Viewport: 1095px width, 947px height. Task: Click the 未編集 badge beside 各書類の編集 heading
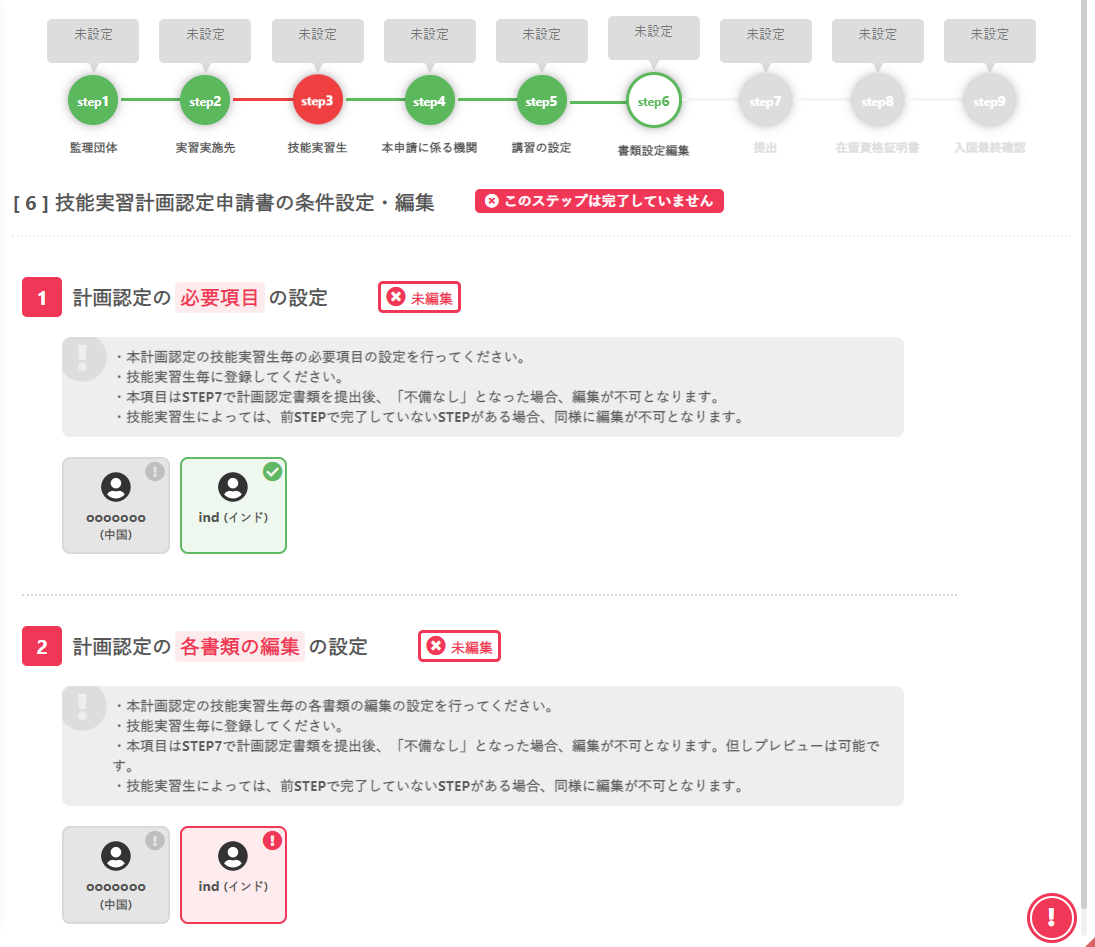(459, 647)
